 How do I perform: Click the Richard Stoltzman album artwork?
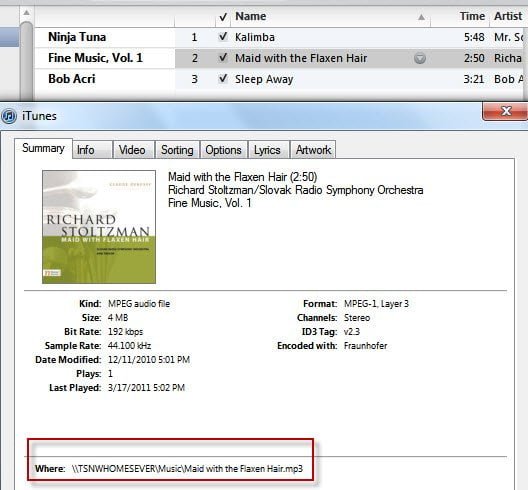[x=99, y=227]
